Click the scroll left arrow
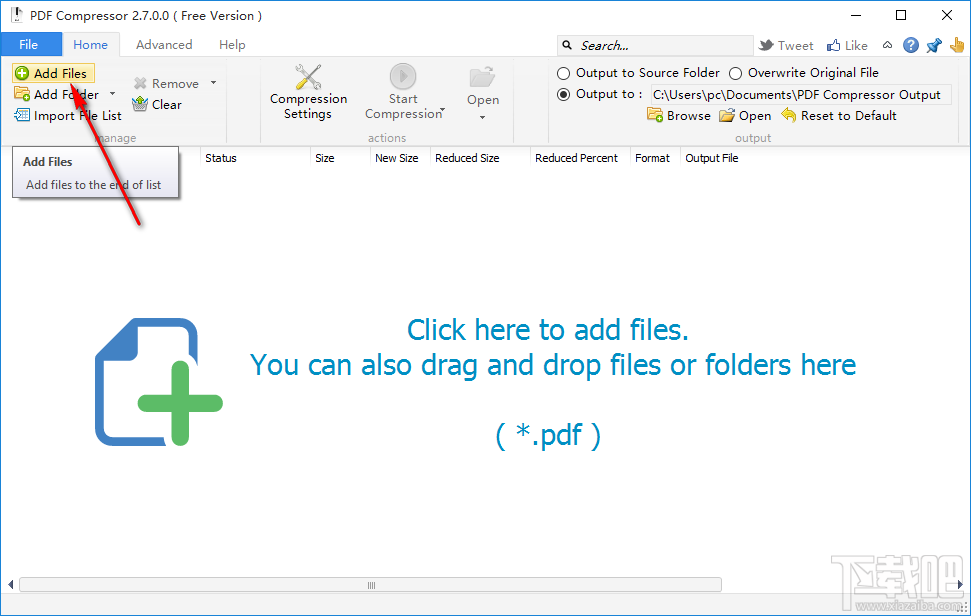Image resolution: width=971 pixels, height=616 pixels. [x=10, y=585]
